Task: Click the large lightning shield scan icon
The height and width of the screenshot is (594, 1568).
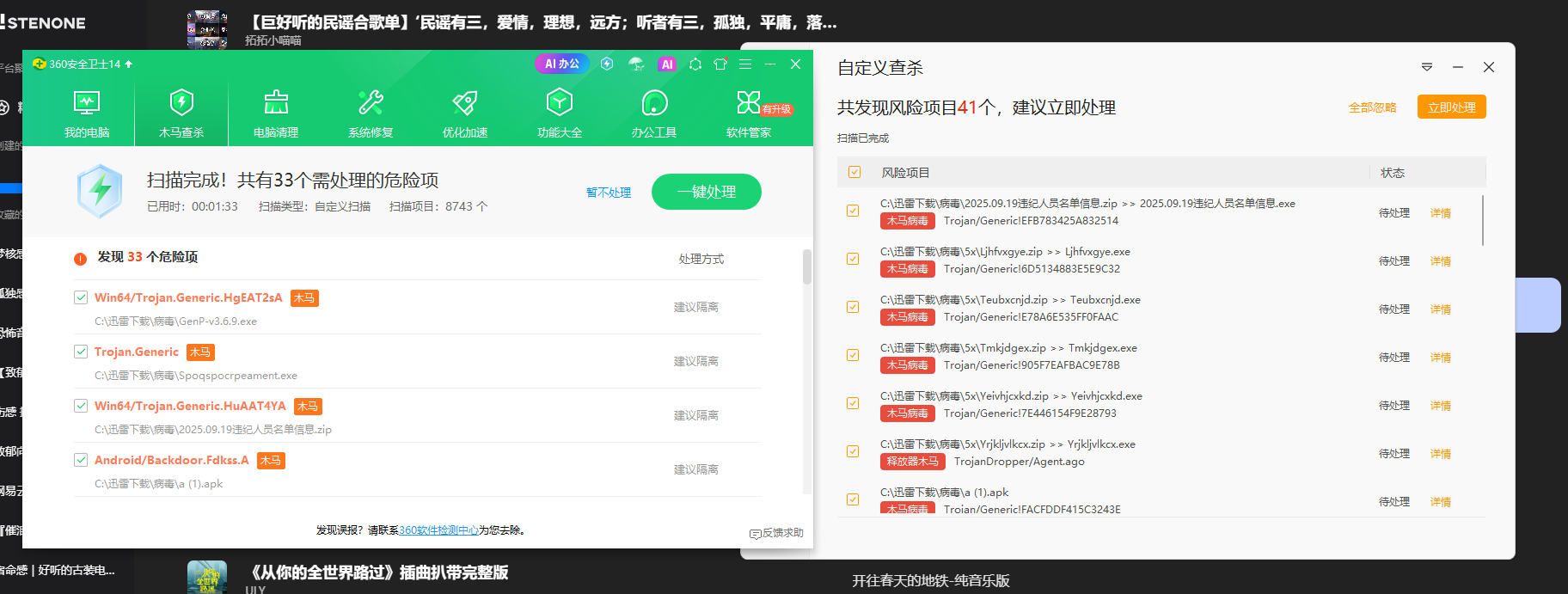Action: [100, 191]
